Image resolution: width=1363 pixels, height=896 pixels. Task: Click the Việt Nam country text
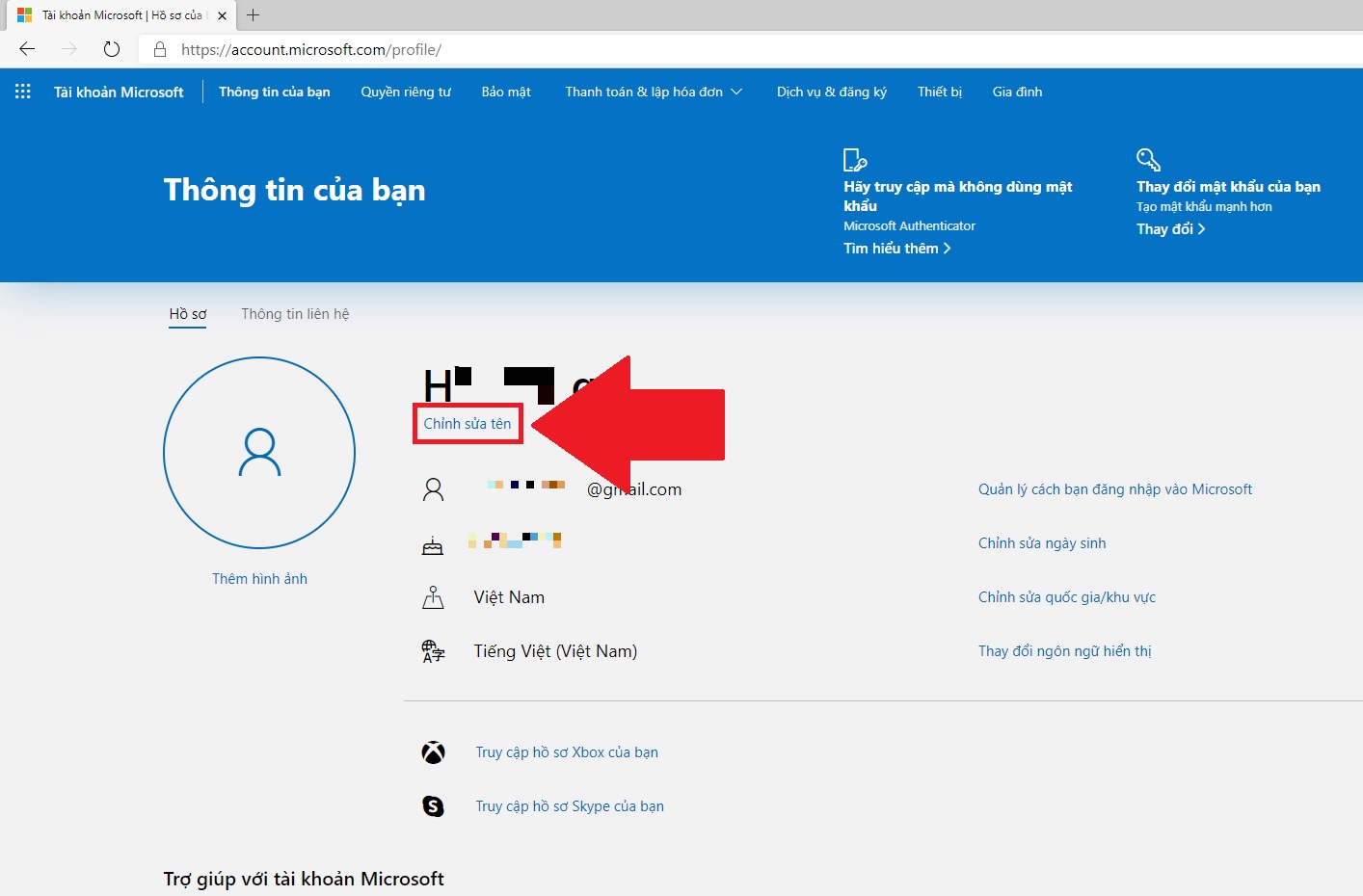509,597
